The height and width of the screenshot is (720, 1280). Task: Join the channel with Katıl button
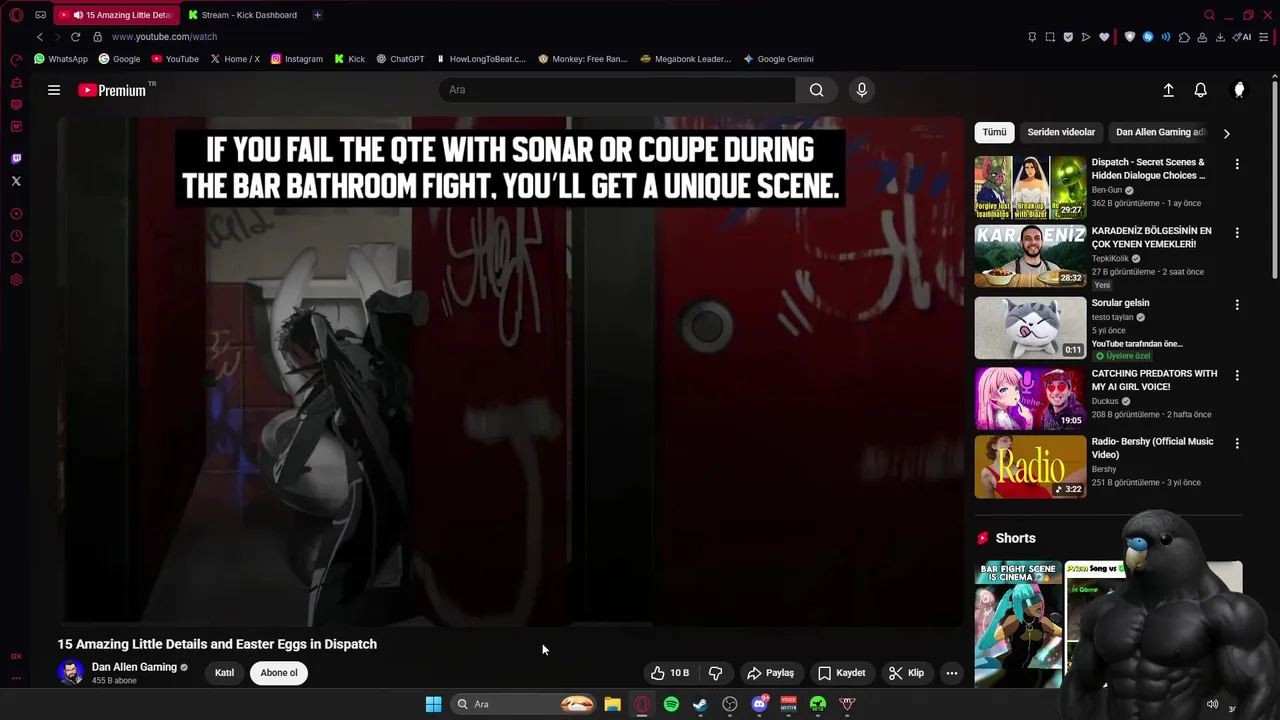[224, 673]
